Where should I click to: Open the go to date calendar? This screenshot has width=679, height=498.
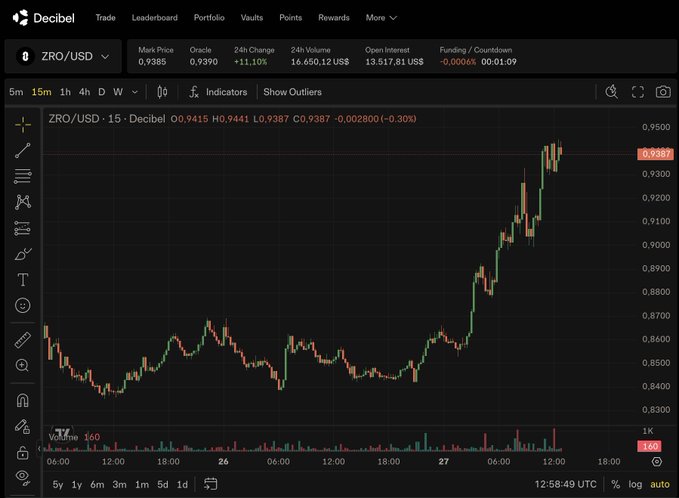coord(210,484)
